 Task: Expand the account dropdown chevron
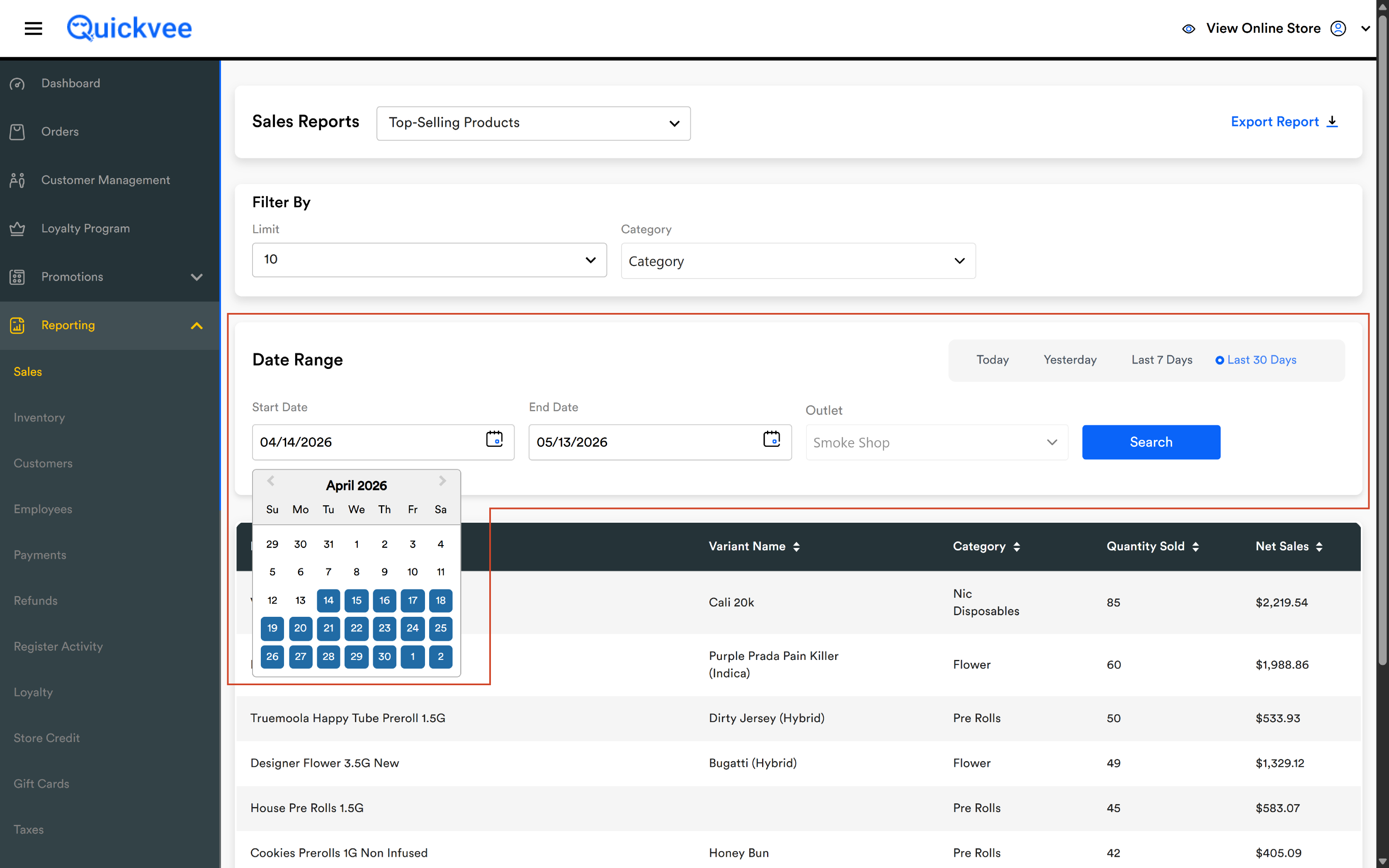(1366, 29)
